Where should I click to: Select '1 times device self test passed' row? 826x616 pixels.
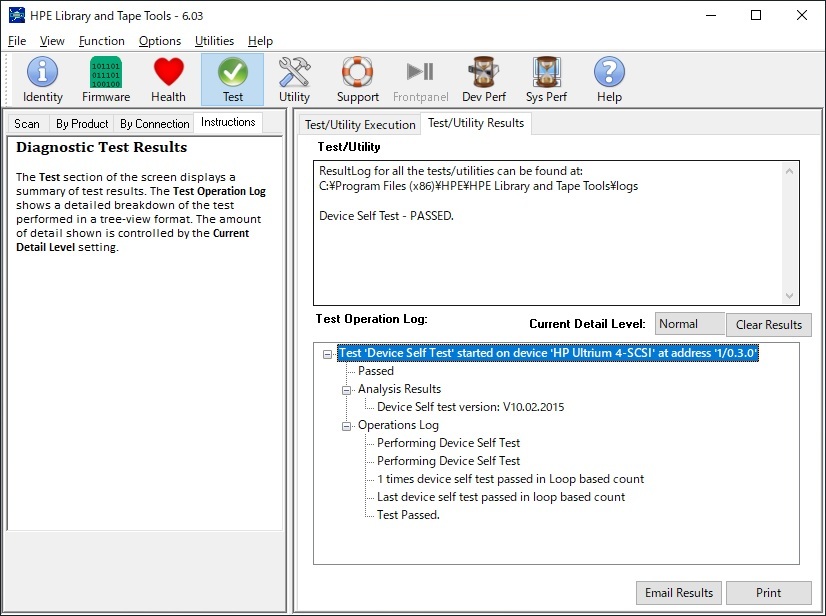pyautogui.click(x=510, y=478)
